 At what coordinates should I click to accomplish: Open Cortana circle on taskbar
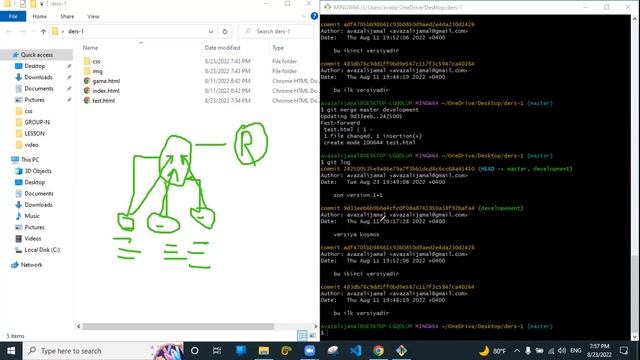[195, 351]
